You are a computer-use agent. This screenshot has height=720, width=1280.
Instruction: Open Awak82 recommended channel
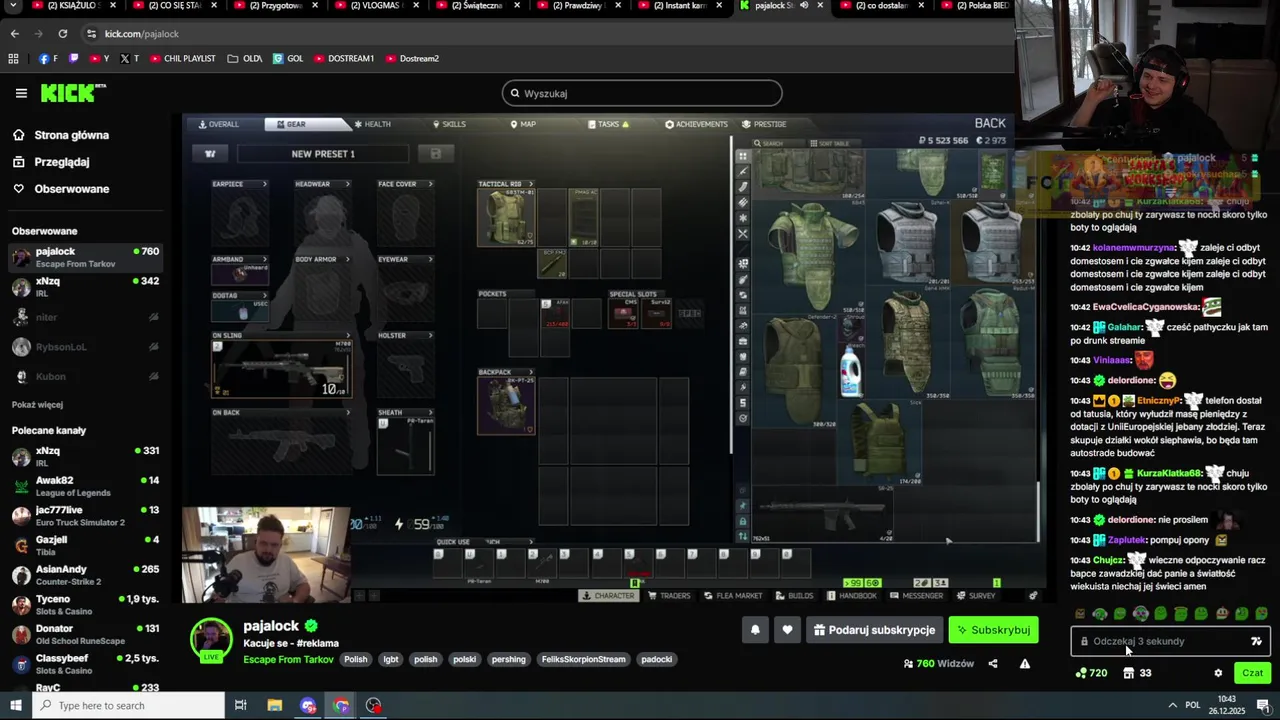point(85,486)
